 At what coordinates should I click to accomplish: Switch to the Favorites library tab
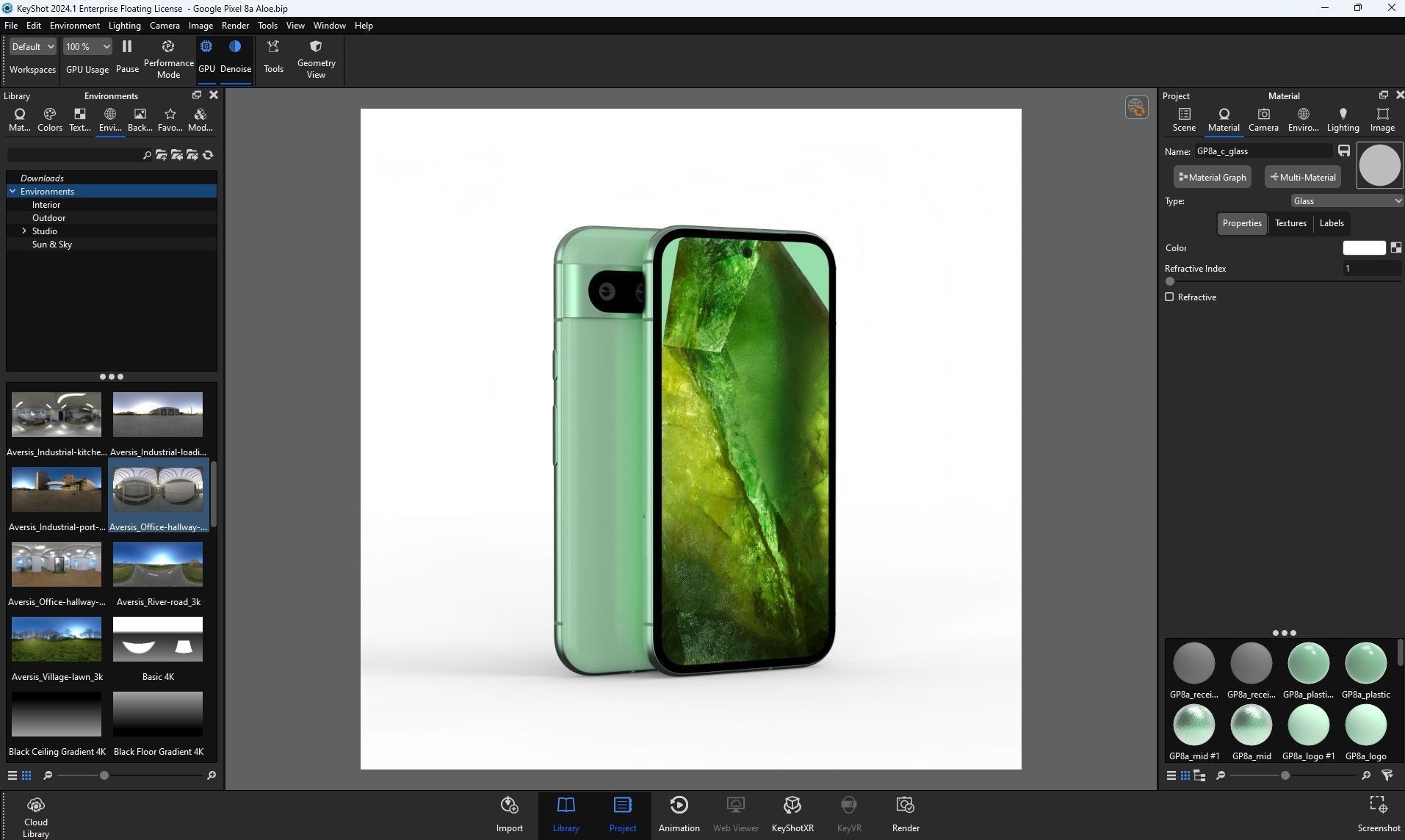click(x=170, y=120)
